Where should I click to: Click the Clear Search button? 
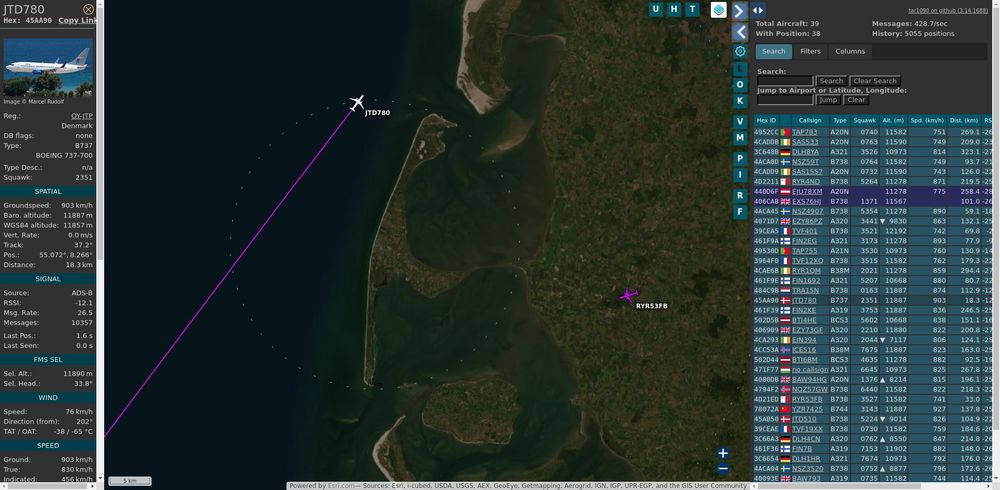[875, 81]
